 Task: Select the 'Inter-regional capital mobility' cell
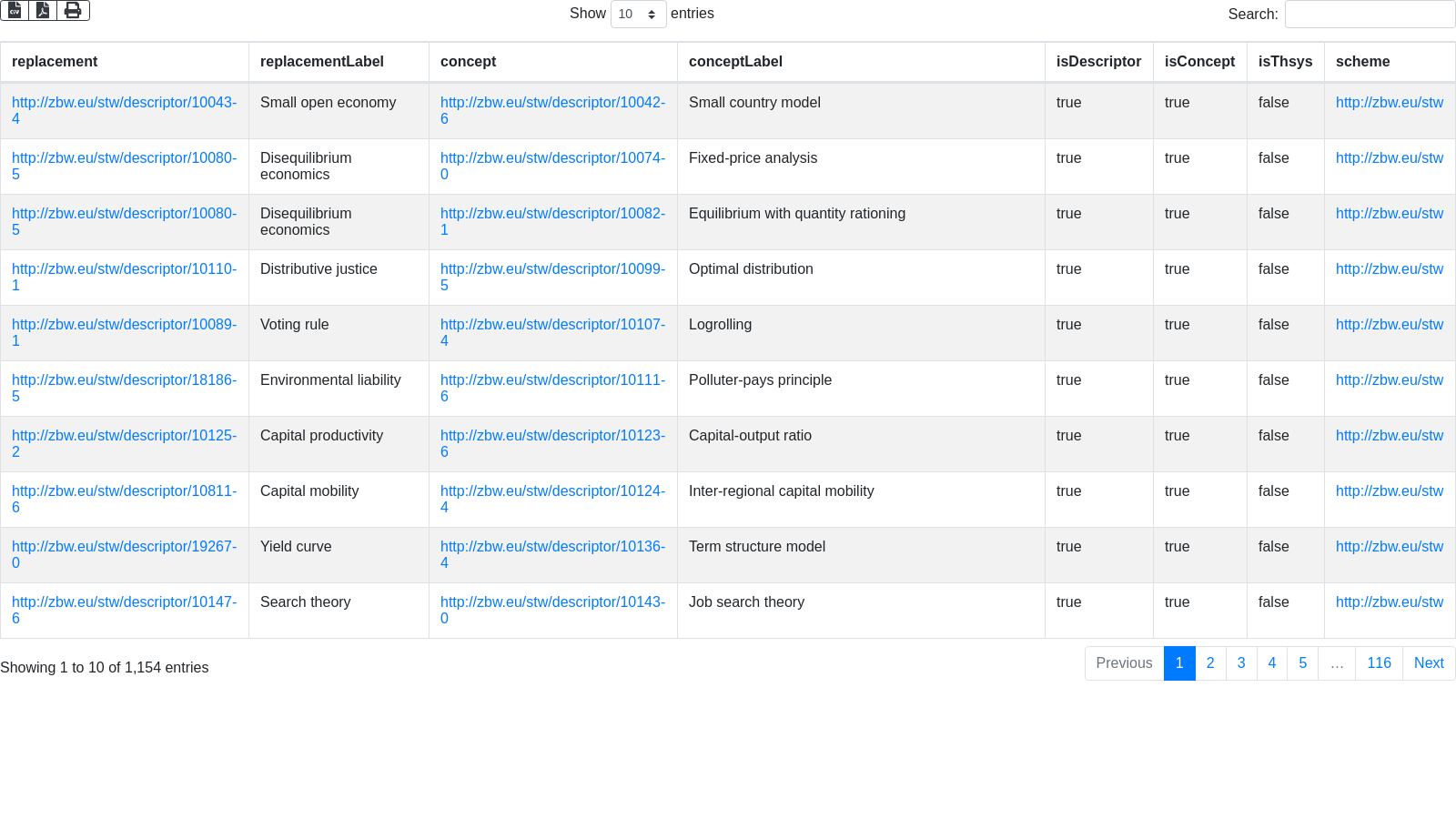click(861, 500)
